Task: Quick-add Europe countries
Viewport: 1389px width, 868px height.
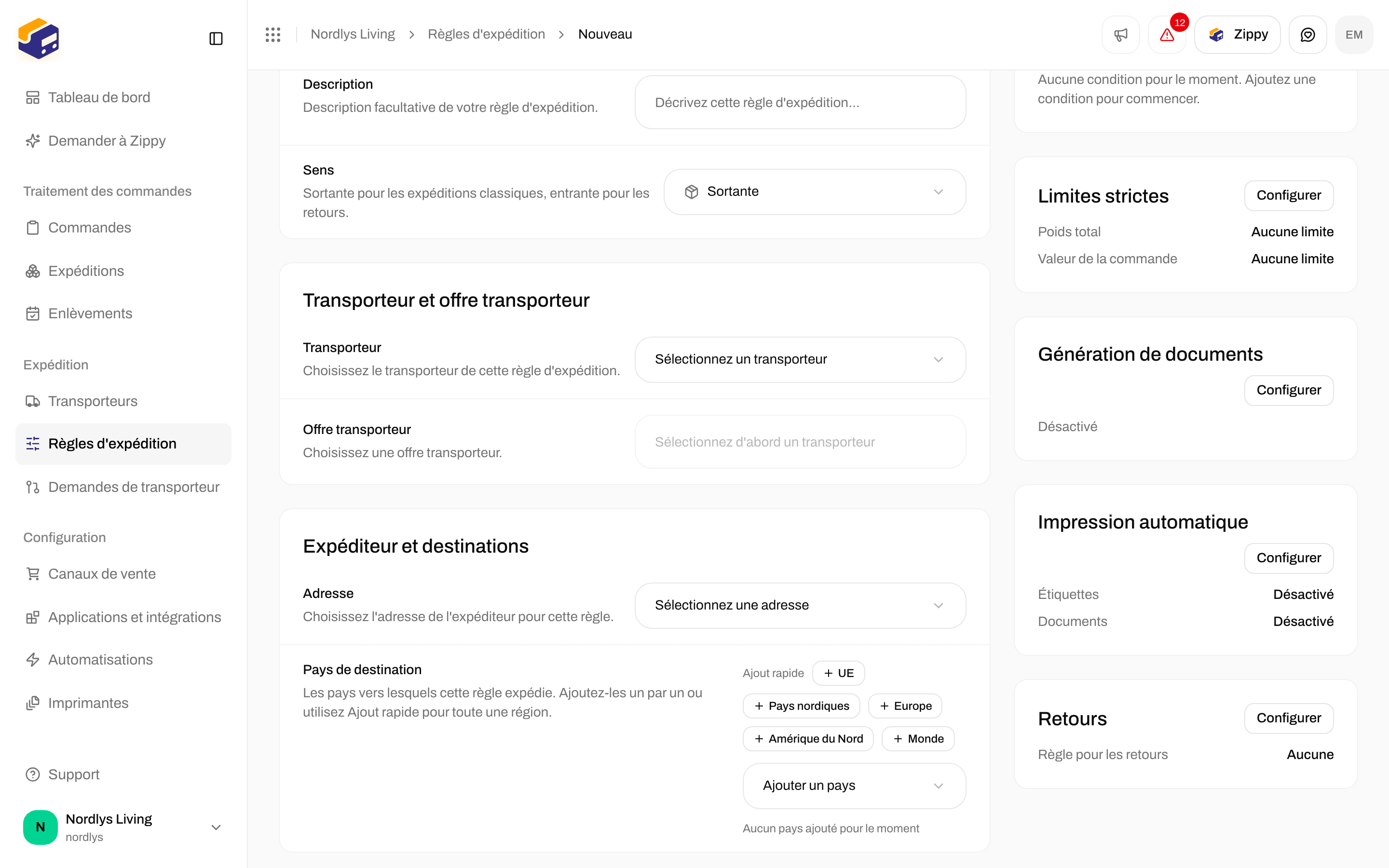Action: (x=905, y=706)
